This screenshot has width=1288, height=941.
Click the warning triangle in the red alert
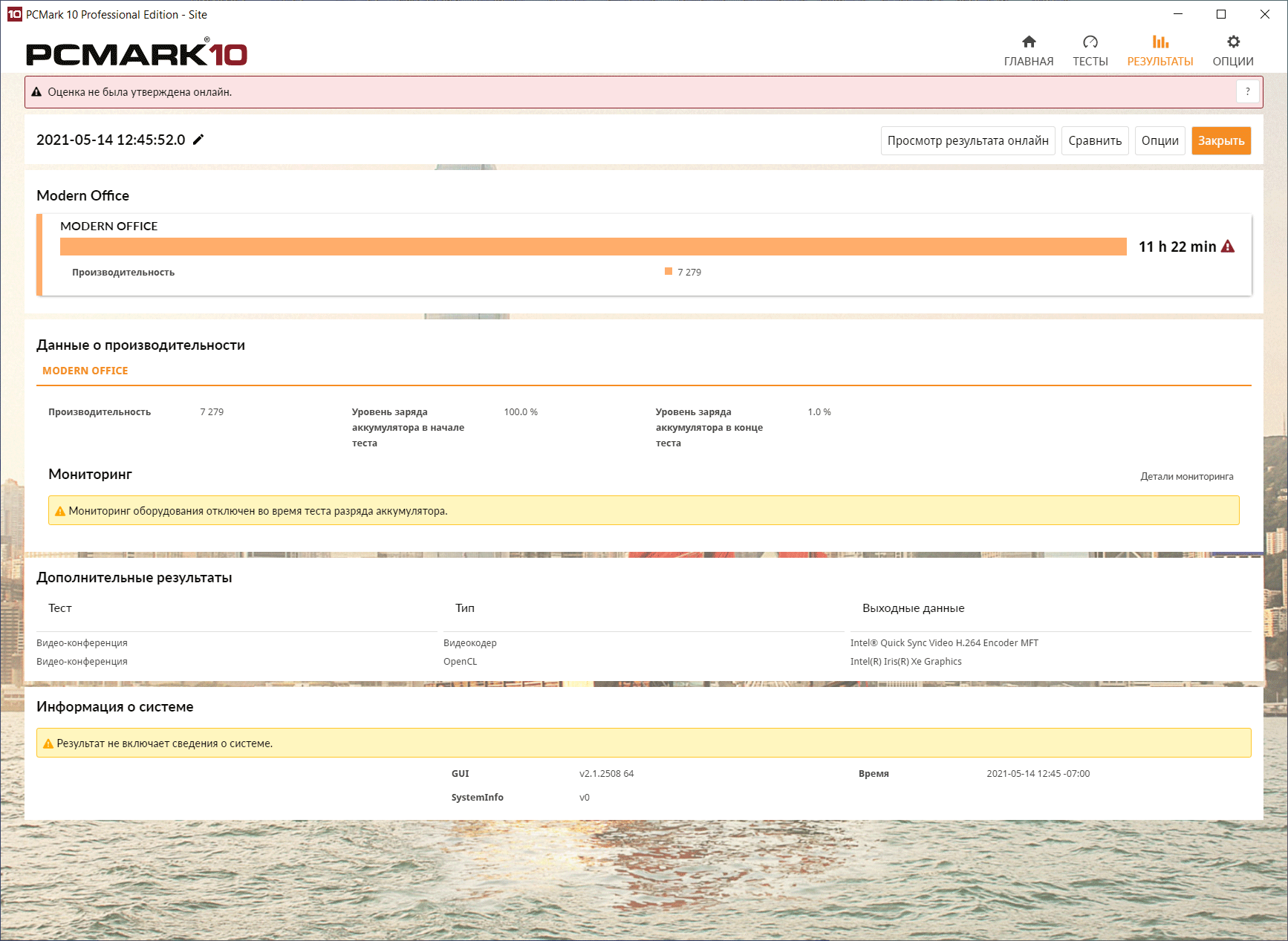coord(36,92)
